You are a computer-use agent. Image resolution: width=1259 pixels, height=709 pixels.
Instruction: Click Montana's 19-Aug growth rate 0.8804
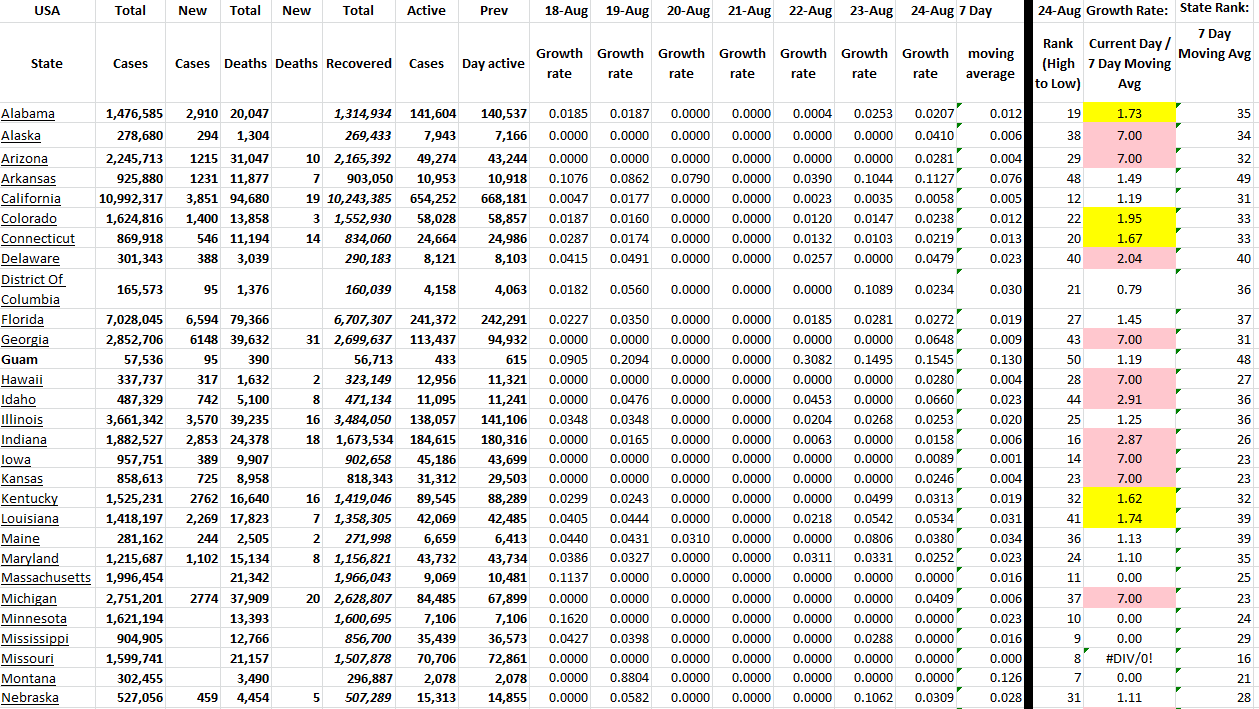[x=620, y=678]
